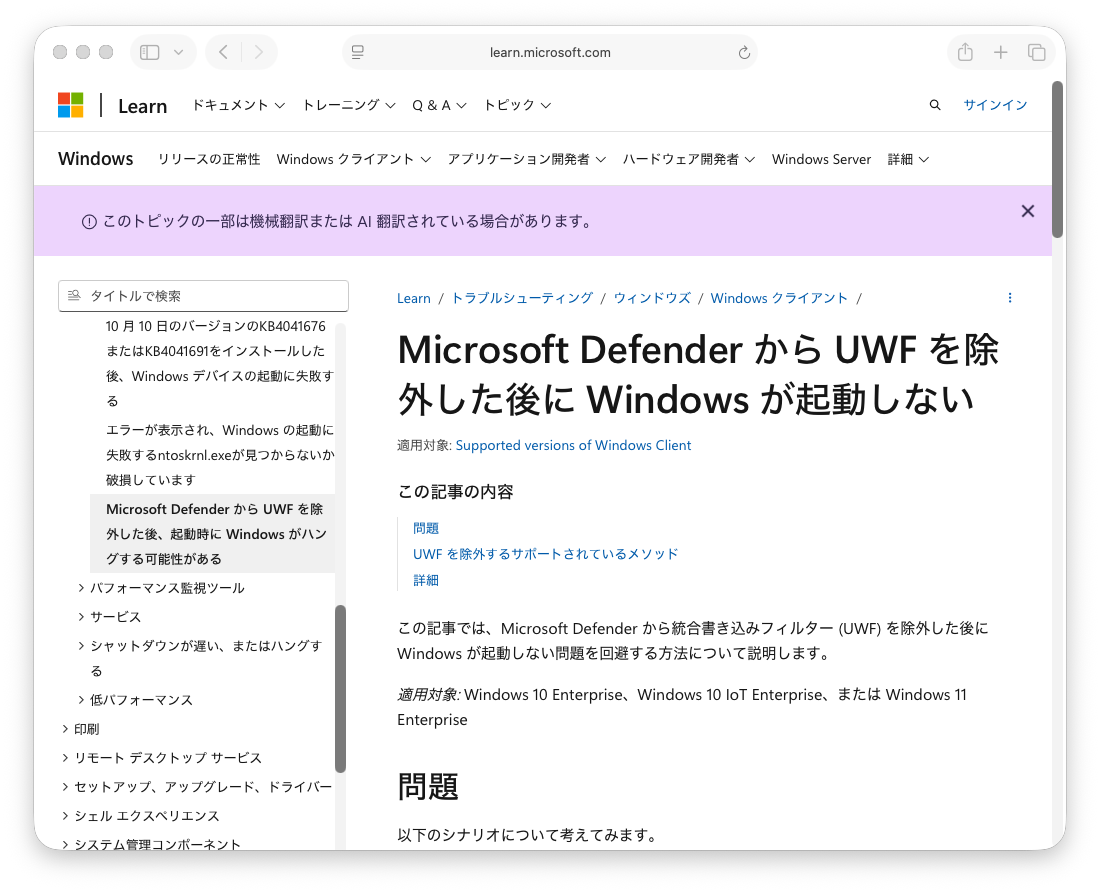Open the Windows クライアント dropdown

click(353, 159)
